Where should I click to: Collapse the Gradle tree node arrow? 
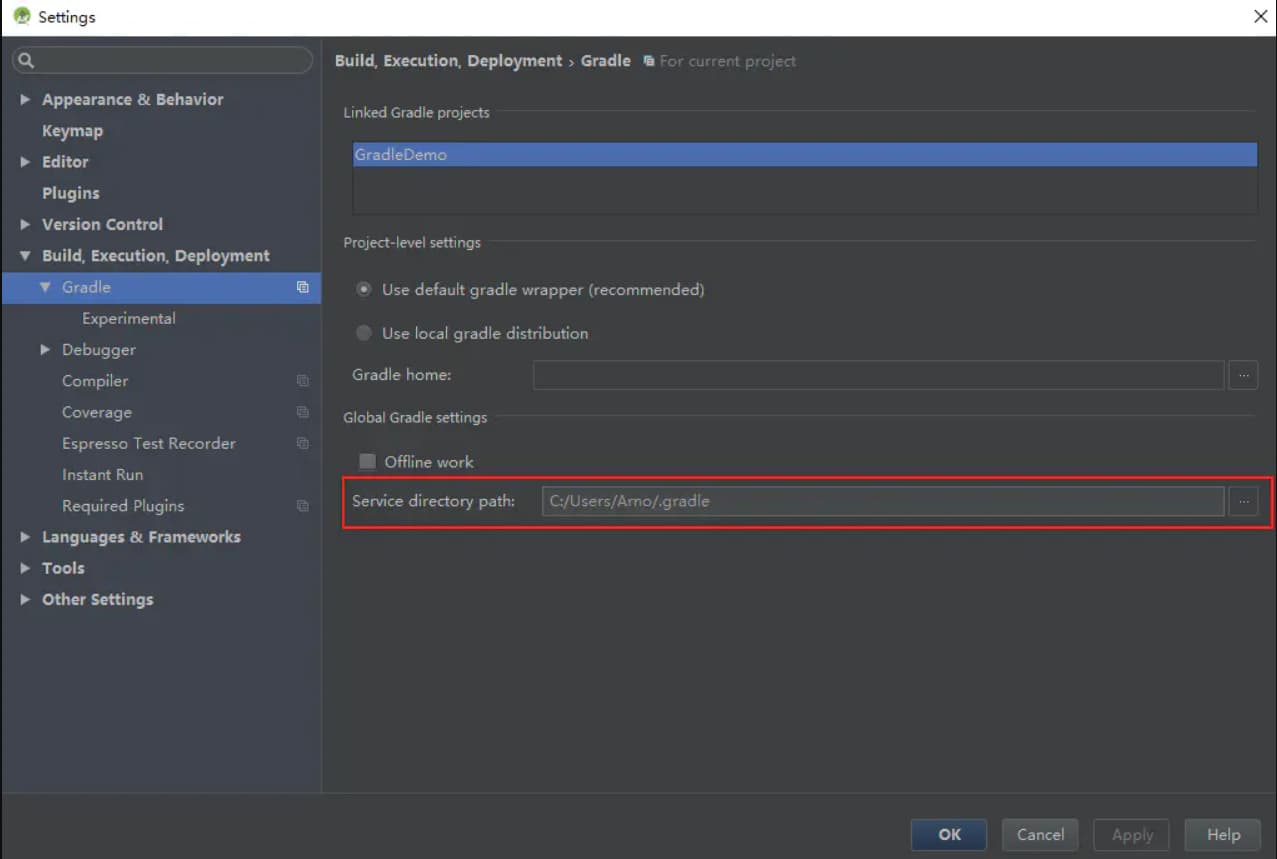(45, 287)
